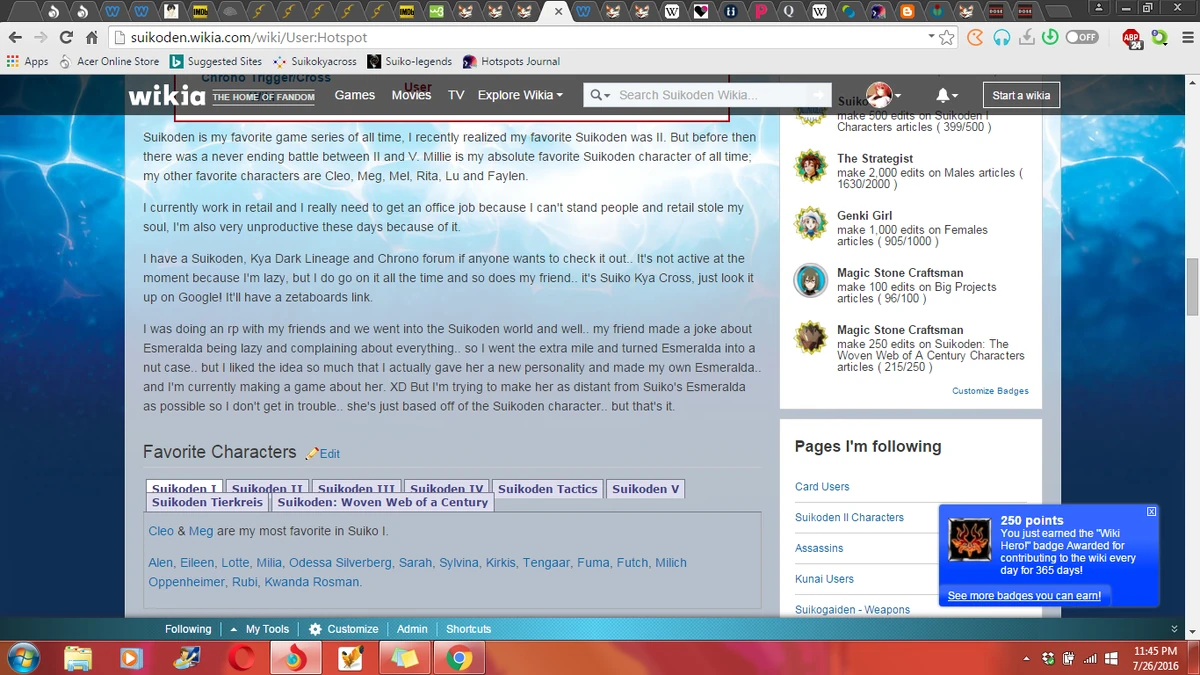Open the Suikoden II Characters followed page

tap(849, 518)
